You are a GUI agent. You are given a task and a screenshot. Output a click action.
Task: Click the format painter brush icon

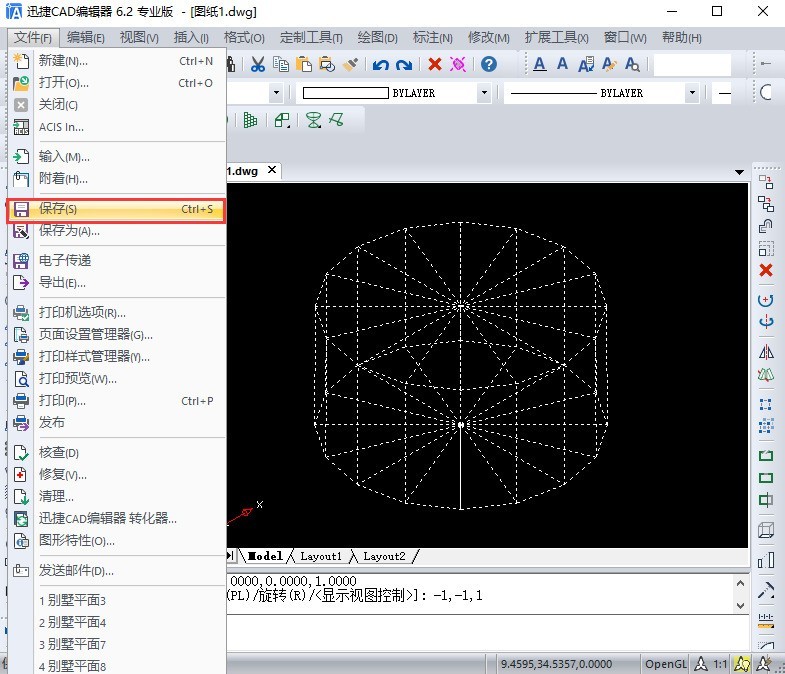click(x=349, y=64)
